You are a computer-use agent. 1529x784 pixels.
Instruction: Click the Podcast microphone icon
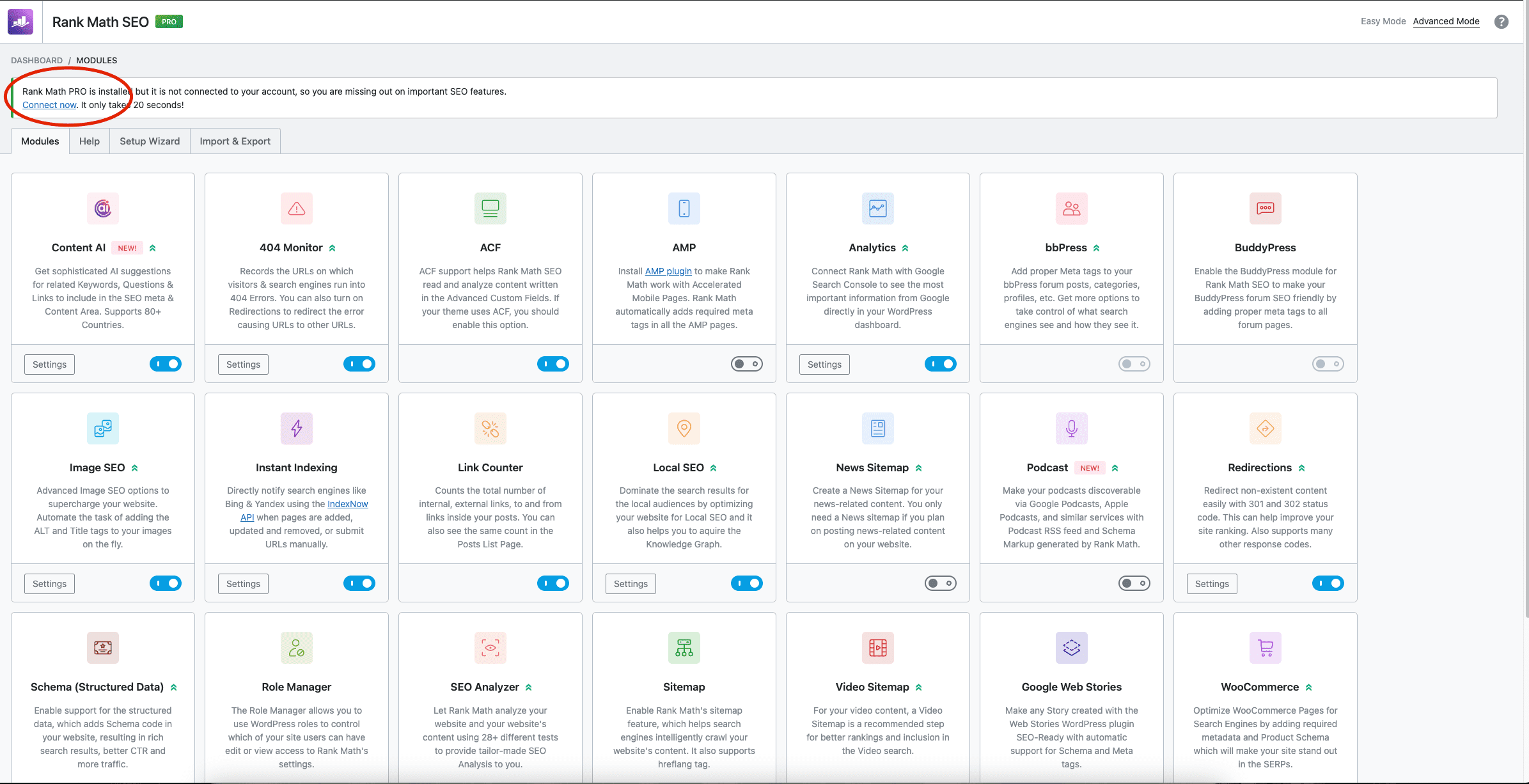(x=1071, y=428)
